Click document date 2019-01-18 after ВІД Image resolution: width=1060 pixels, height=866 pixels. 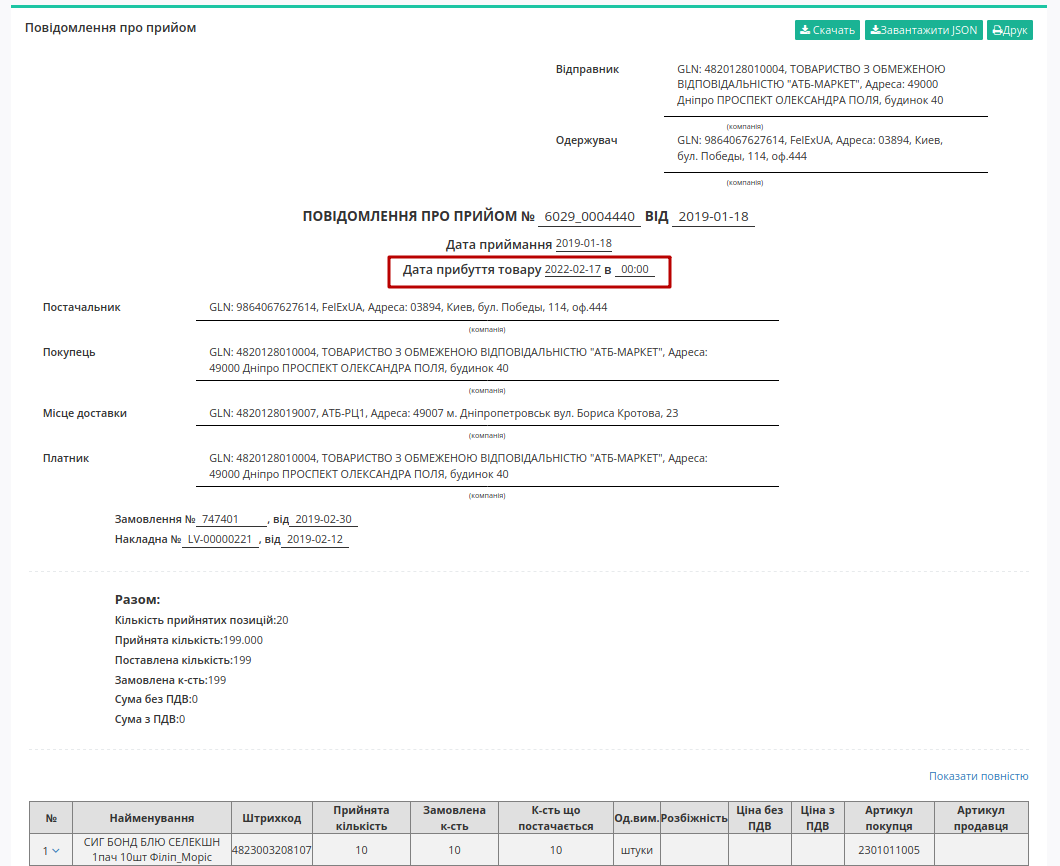(713, 216)
